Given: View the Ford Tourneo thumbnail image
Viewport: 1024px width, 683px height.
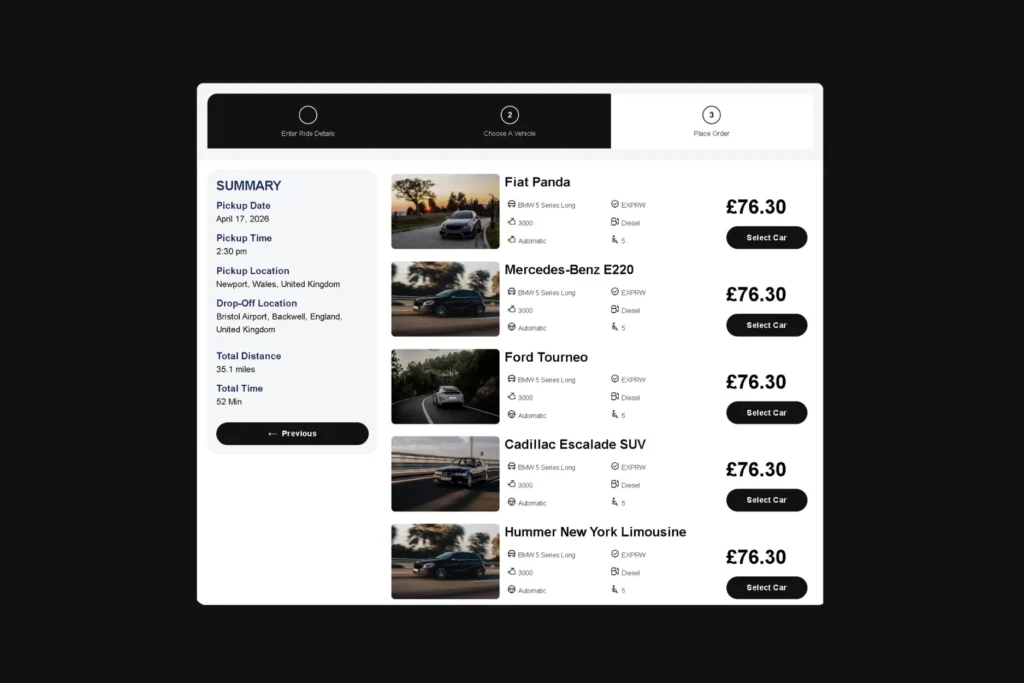Looking at the screenshot, I should [445, 387].
